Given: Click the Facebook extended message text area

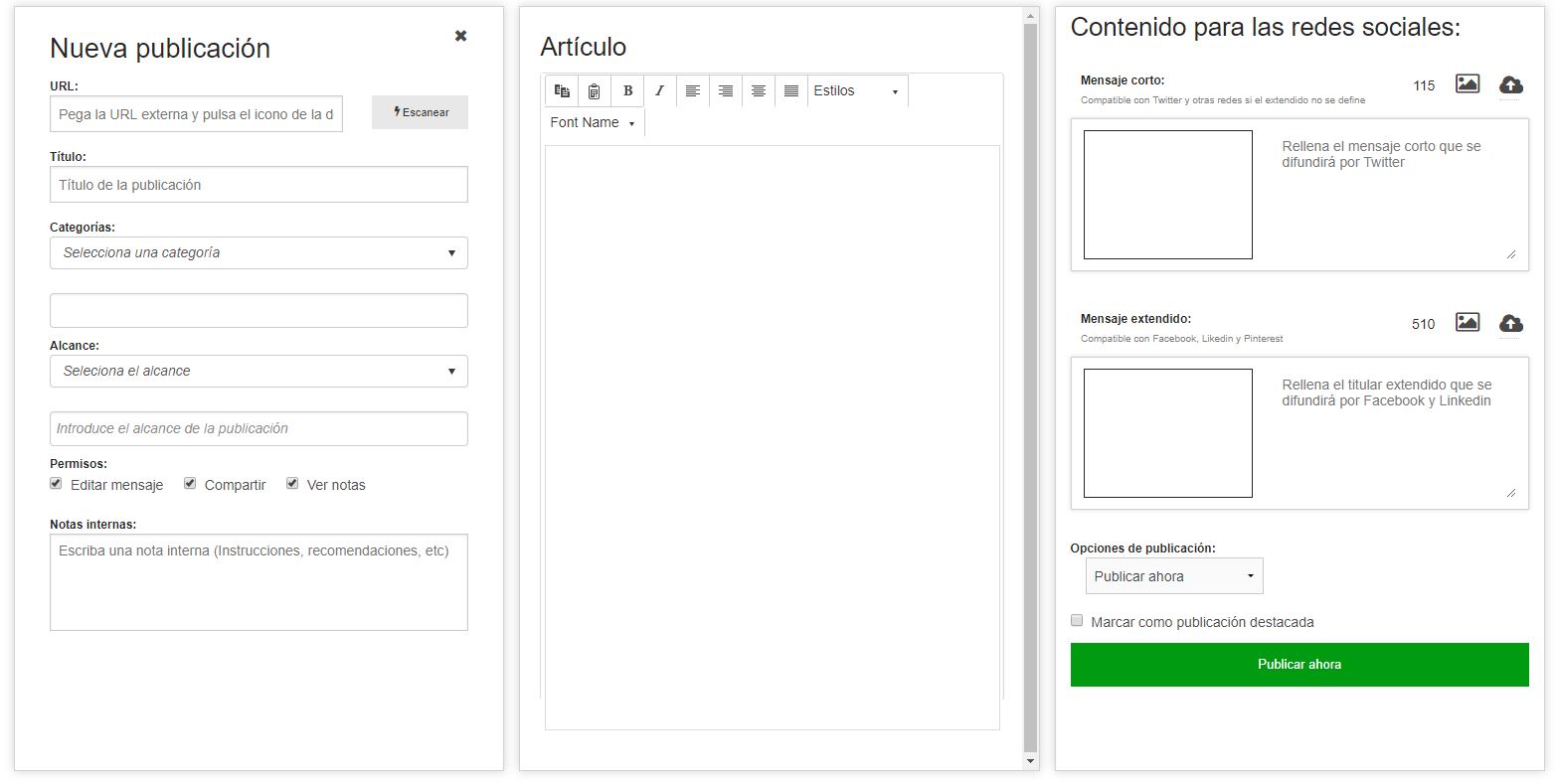Looking at the screenshot, I should pos(1396,434).
